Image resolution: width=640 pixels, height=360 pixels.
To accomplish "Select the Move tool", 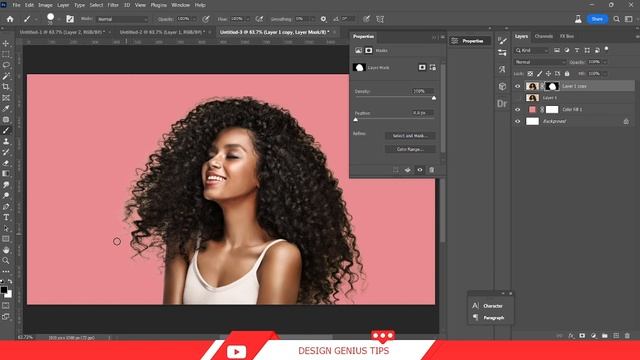I will (6, 43).
